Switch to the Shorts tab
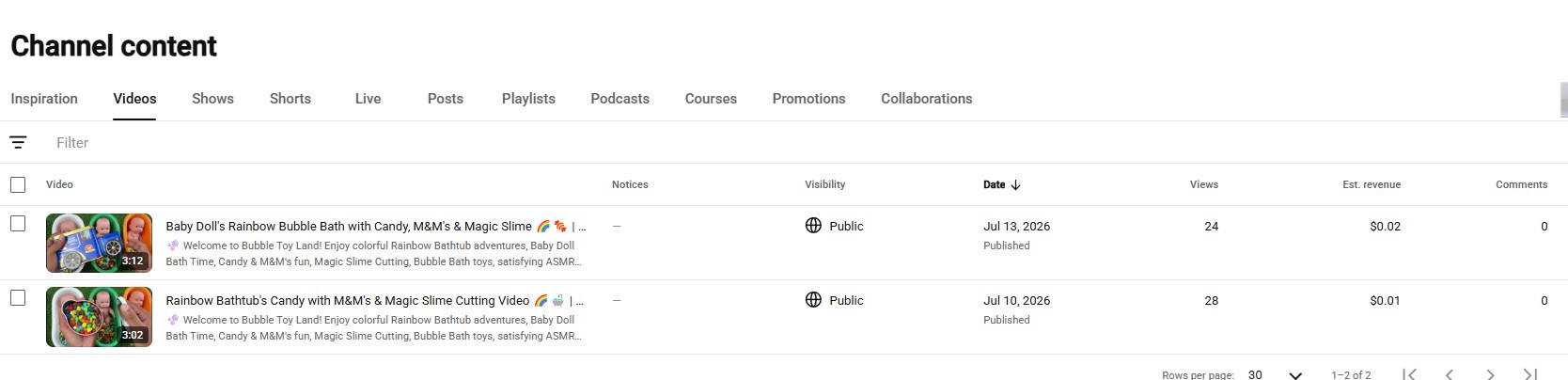This screenshot has height=380, width=1568. click(x=290, y=99)
